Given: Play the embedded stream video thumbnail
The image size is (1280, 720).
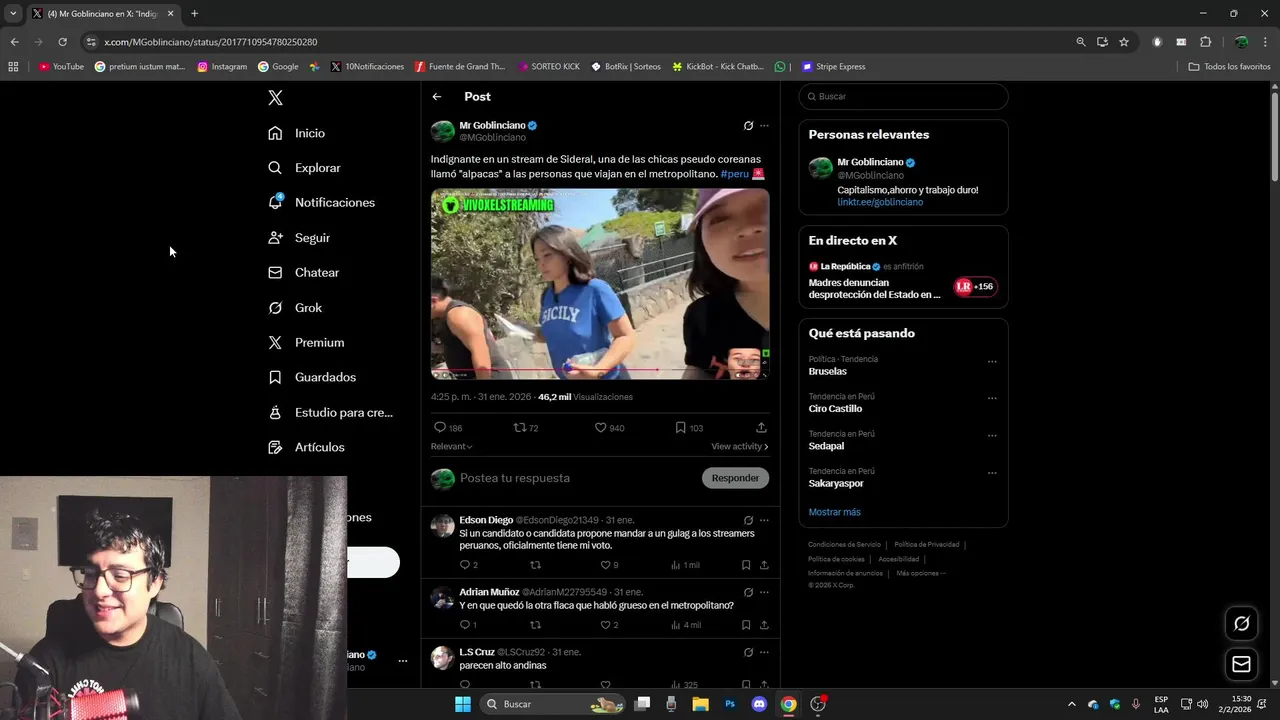Looking at the screenshot, I should coord(600,284).
